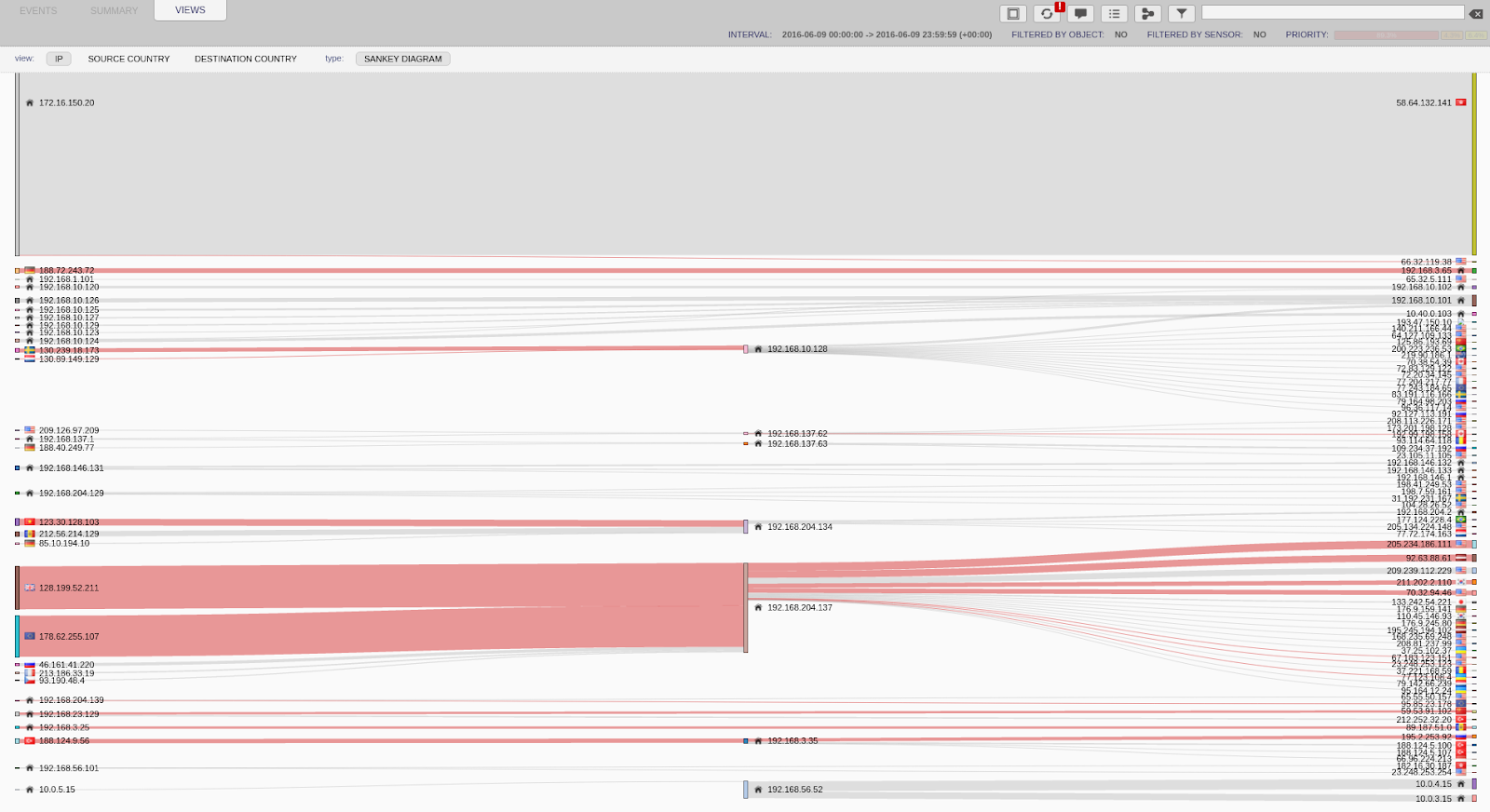1490x812 pixels.
Task: Click the home icon beside 192.168.56.101
Action: pyautogui.click(x=30, y=768)
